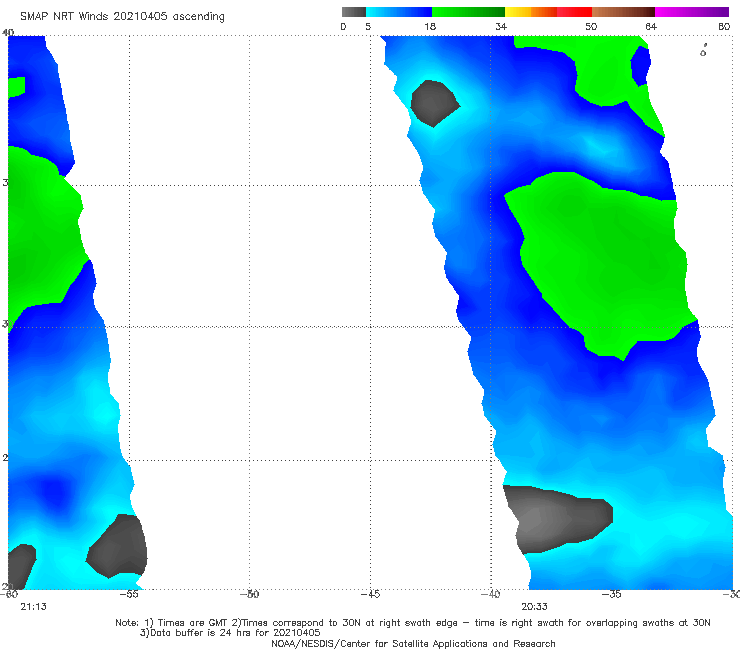Screen dimensions: 740x650
Task: Click the brown 50-64 segment of the color bar
Action: tap(623, 12)
